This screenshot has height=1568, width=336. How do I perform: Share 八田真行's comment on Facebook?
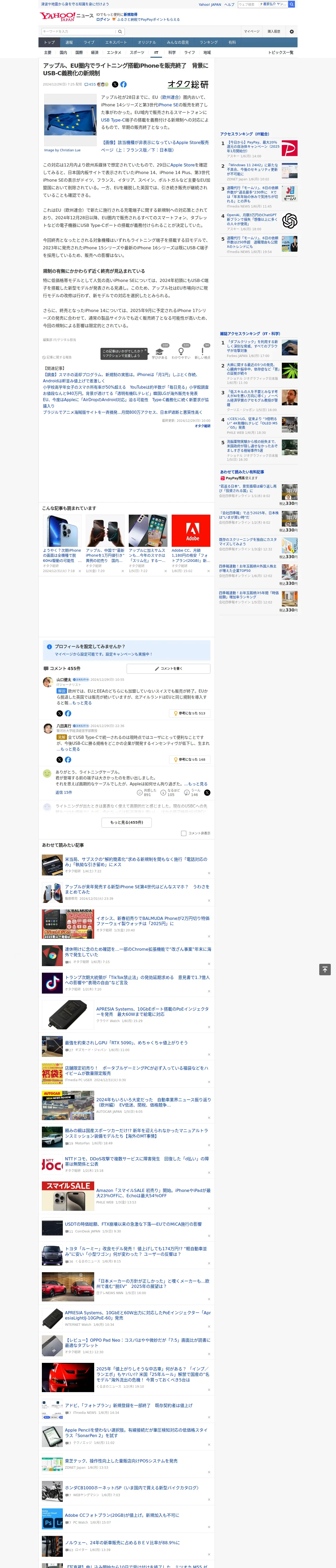[x=68, y=760]
